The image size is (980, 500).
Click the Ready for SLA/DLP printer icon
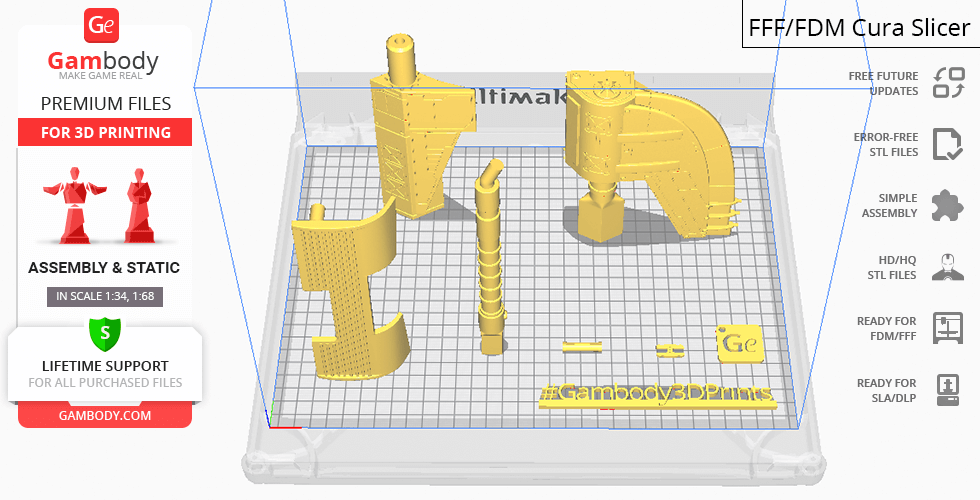point(947,389)
